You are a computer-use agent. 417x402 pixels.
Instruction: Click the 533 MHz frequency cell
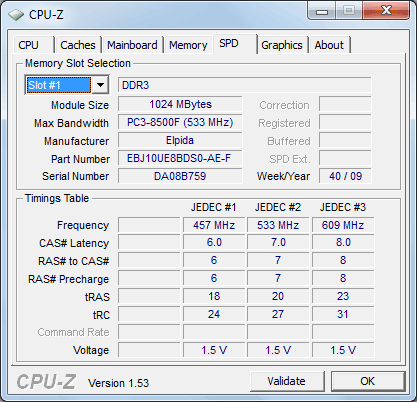278,225
